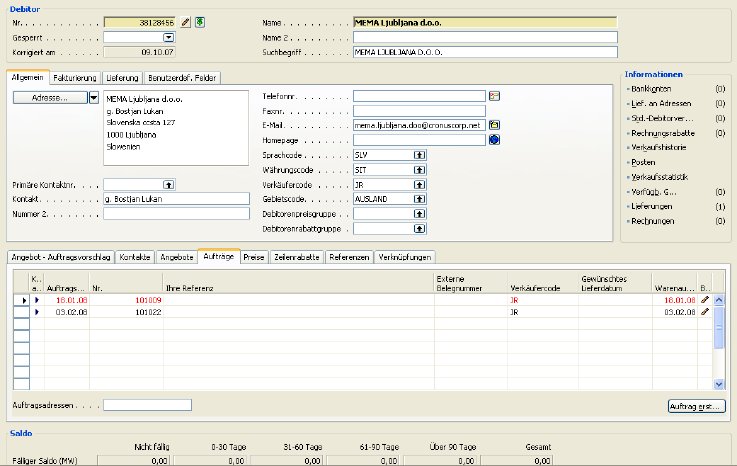The image size is (737, 466).
Task: Select row marker for order 101022
Action: point(21,312)
